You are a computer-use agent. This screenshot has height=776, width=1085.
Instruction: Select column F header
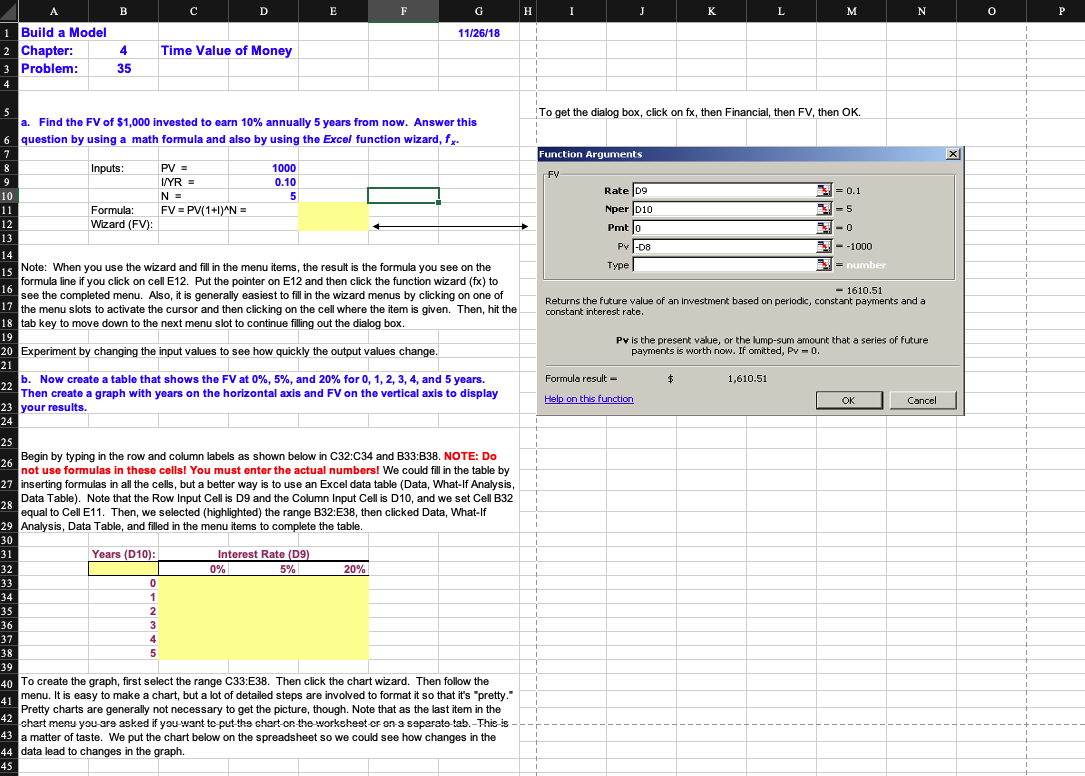403,11
